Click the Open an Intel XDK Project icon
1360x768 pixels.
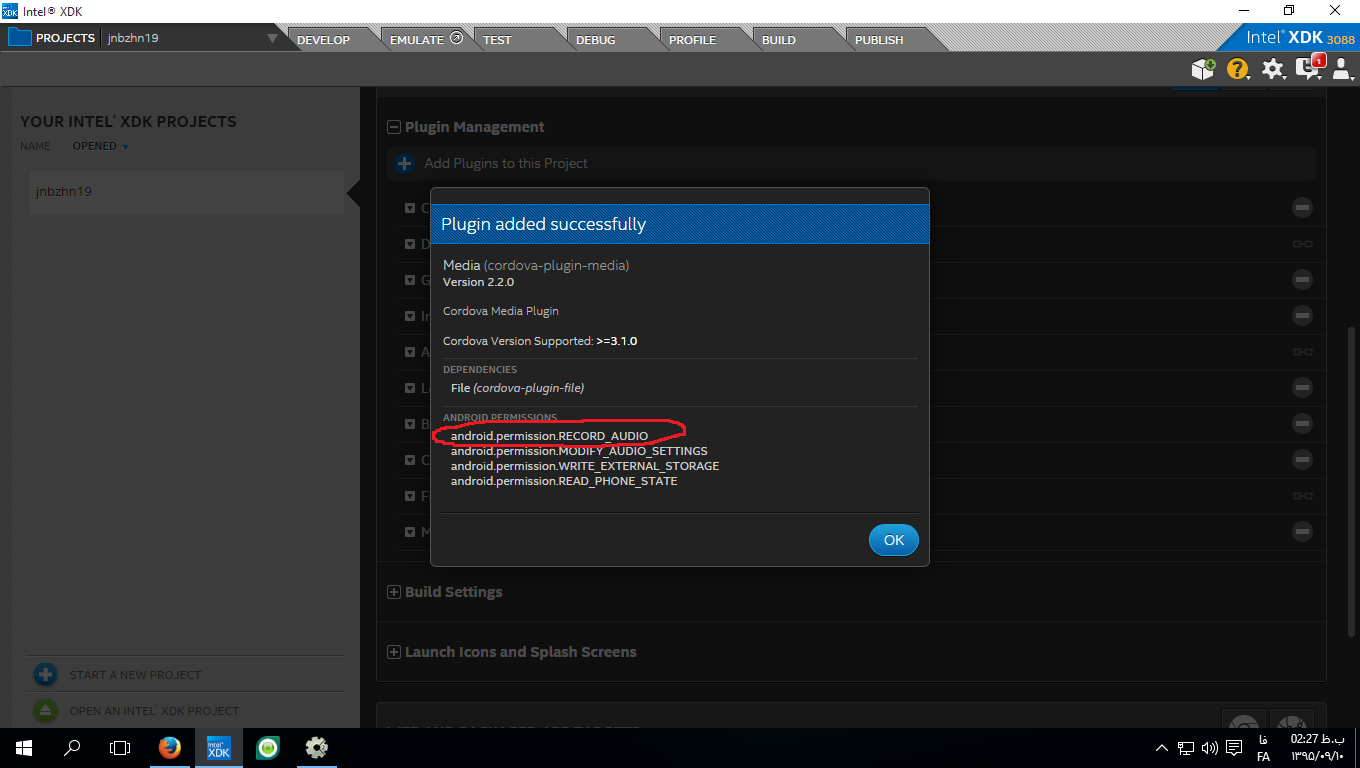coord(45,711)
